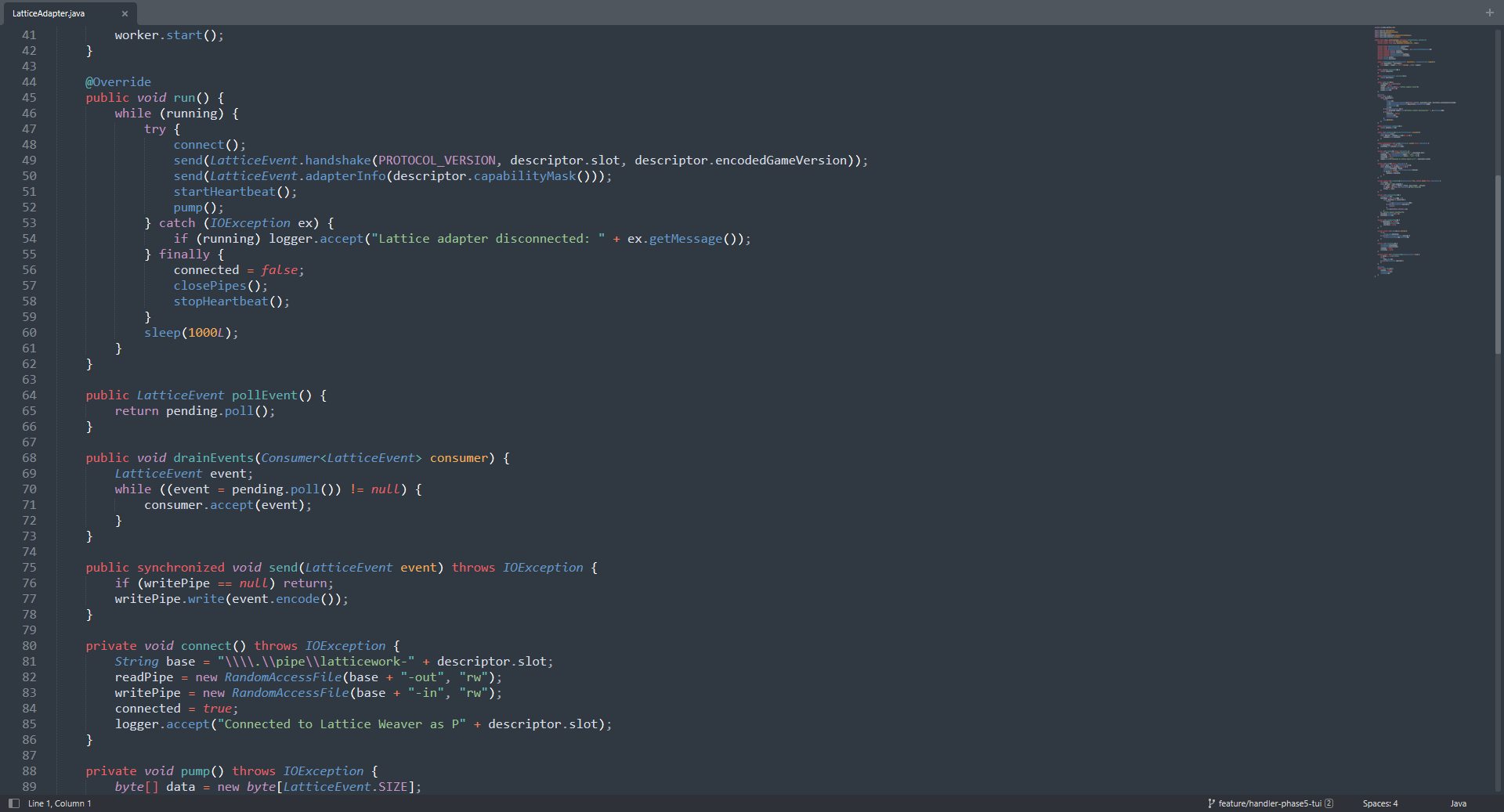Click the pipe path string on line 81
The height and width of the screenshot is (812, 1504).
(316, 662)
